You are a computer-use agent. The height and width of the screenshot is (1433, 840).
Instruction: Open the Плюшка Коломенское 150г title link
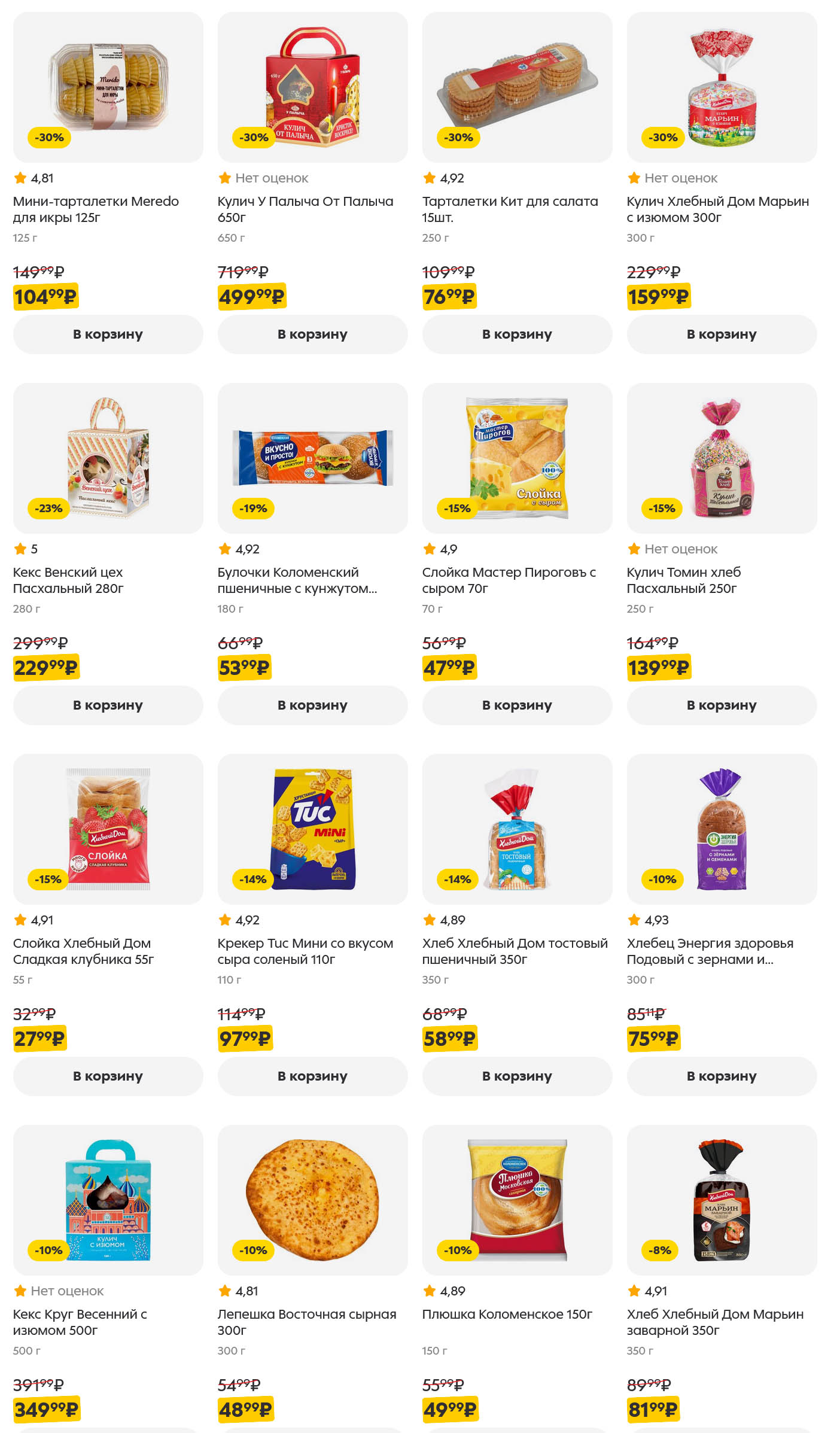click(507, 1315)
